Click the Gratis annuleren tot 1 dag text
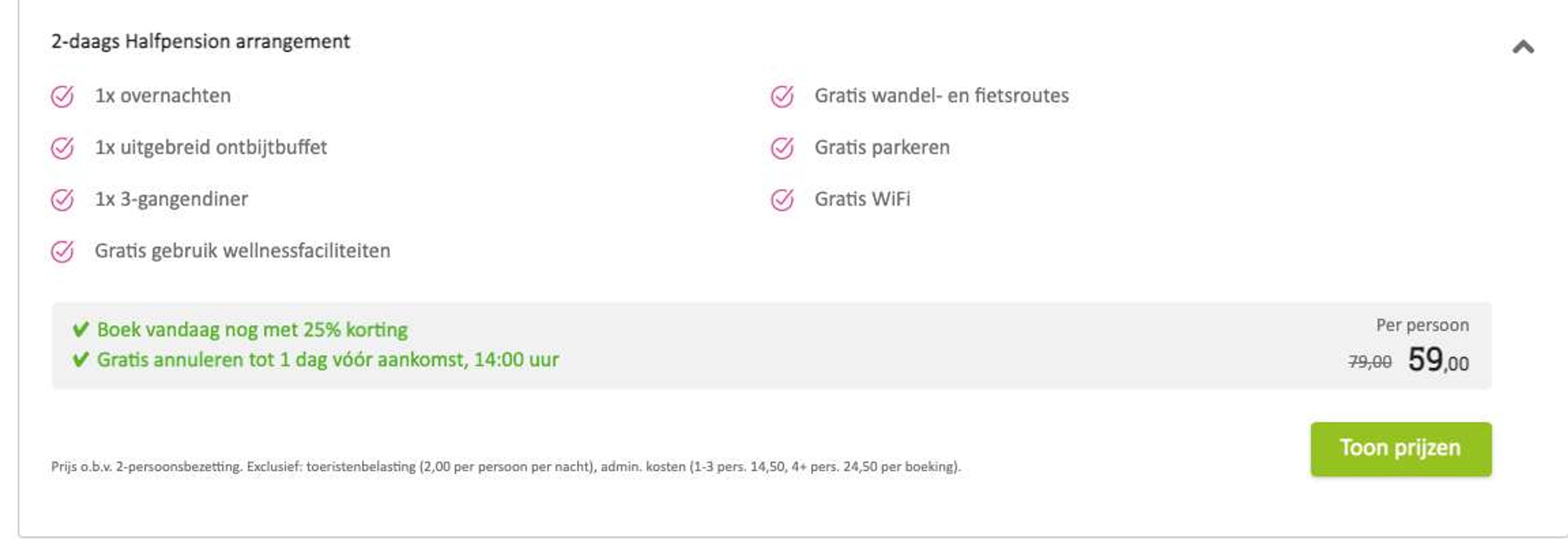This screenshot has width=1568, height=539. click(x=327, y=359)
